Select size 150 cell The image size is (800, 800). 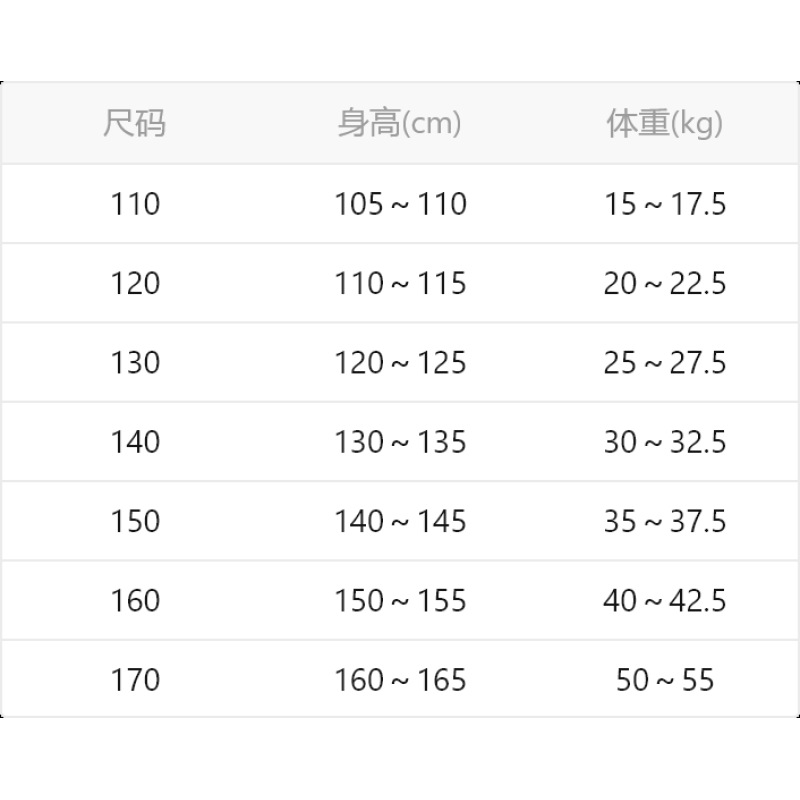pyautogui.click(x=135, y=521)
